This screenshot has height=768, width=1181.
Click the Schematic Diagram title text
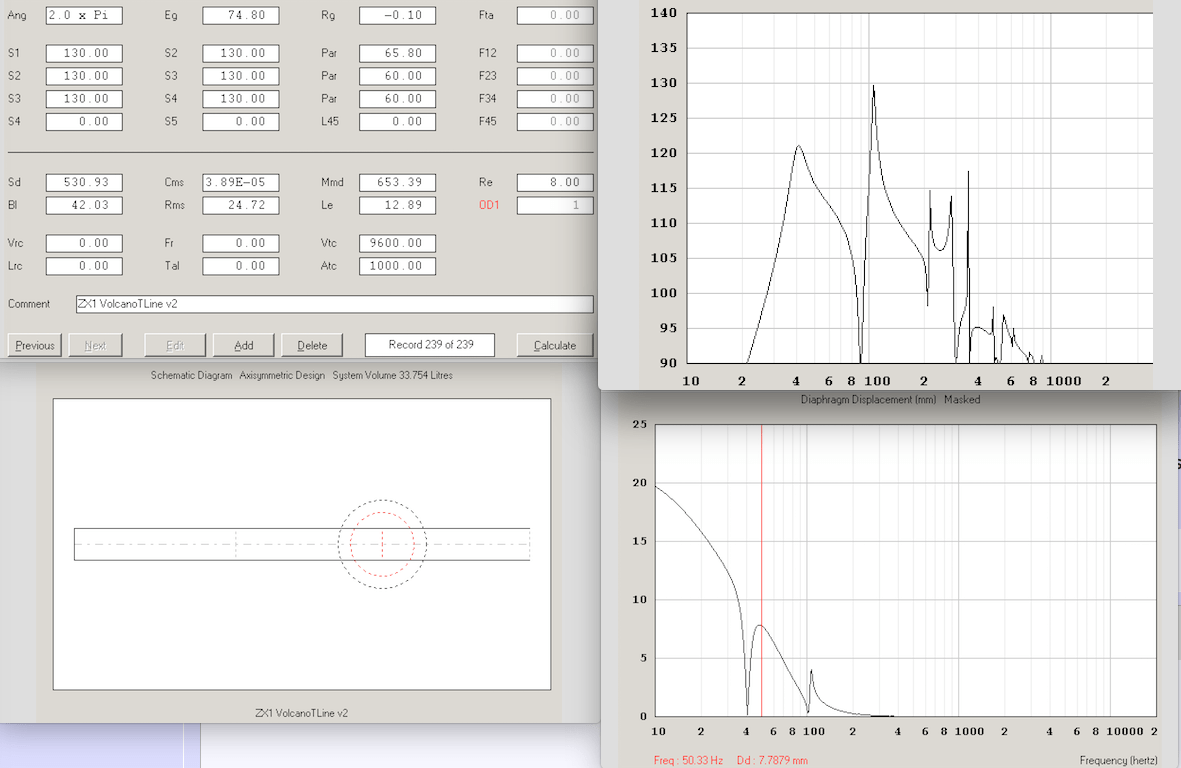(x=191, y=375)
